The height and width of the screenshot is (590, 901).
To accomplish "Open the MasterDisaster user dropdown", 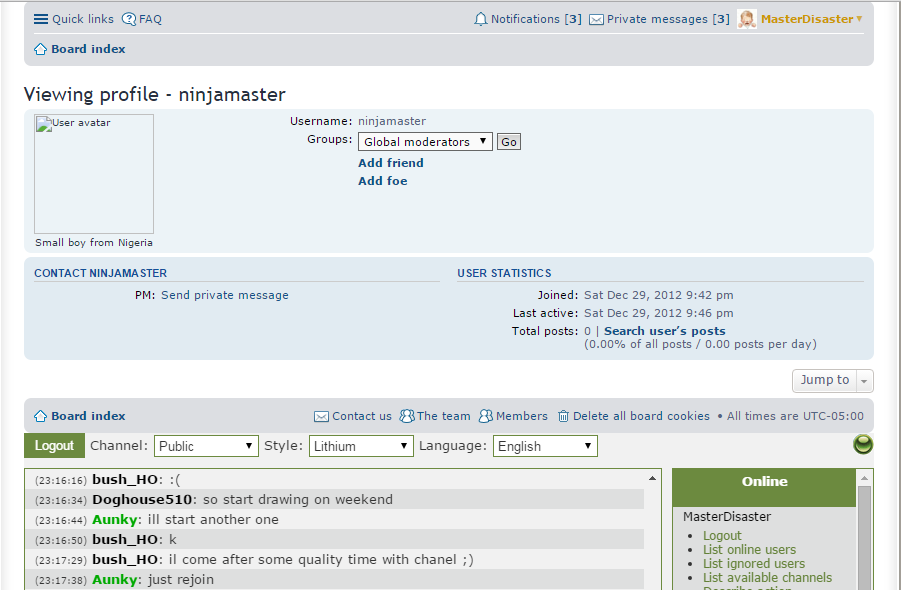I will coord(859,19).
